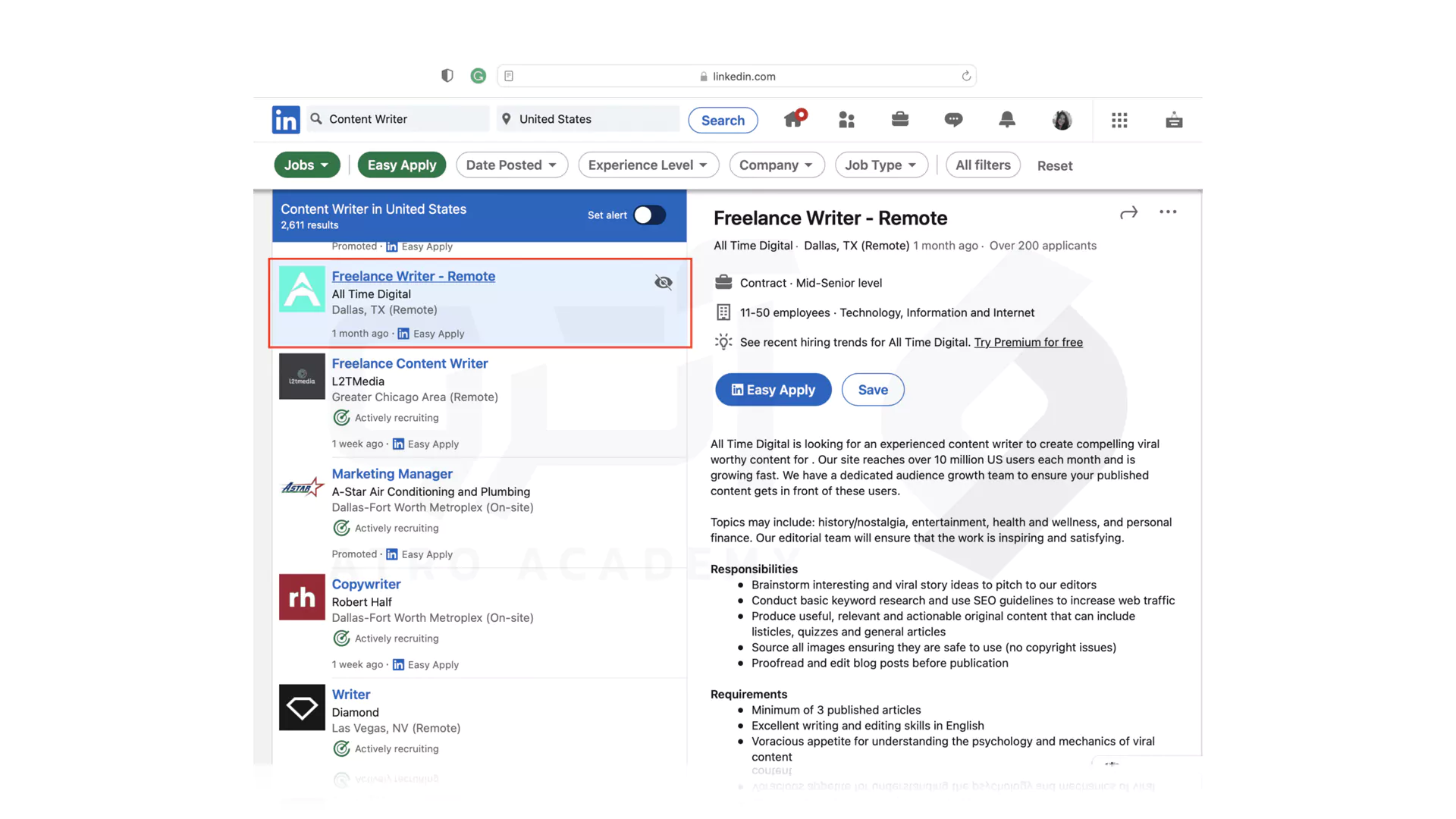The image size is (1456, 819).
Task: Open Freelance Content Writer listing
Action: point(409,364)
